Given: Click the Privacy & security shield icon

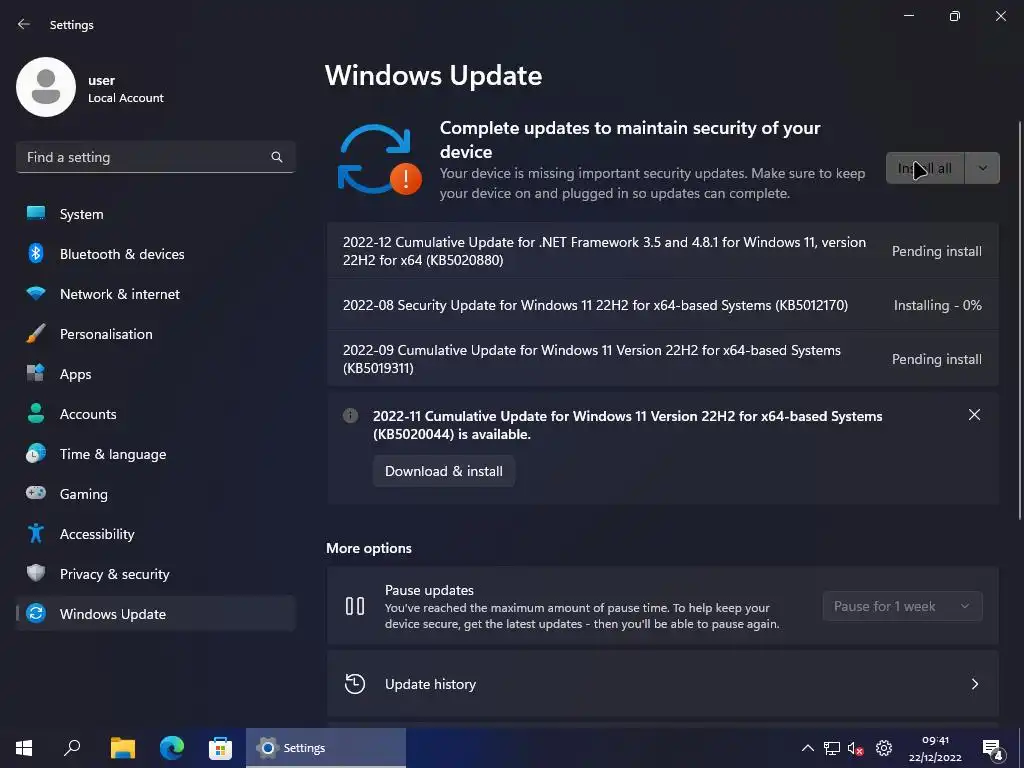Looking at the screenshot, I should 36,573.
